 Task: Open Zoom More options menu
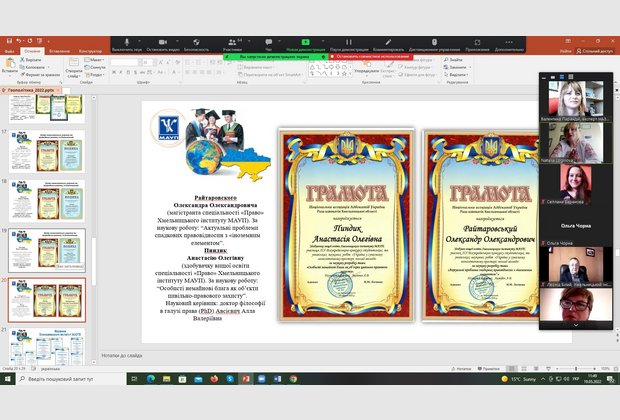[x=507, y=46]
